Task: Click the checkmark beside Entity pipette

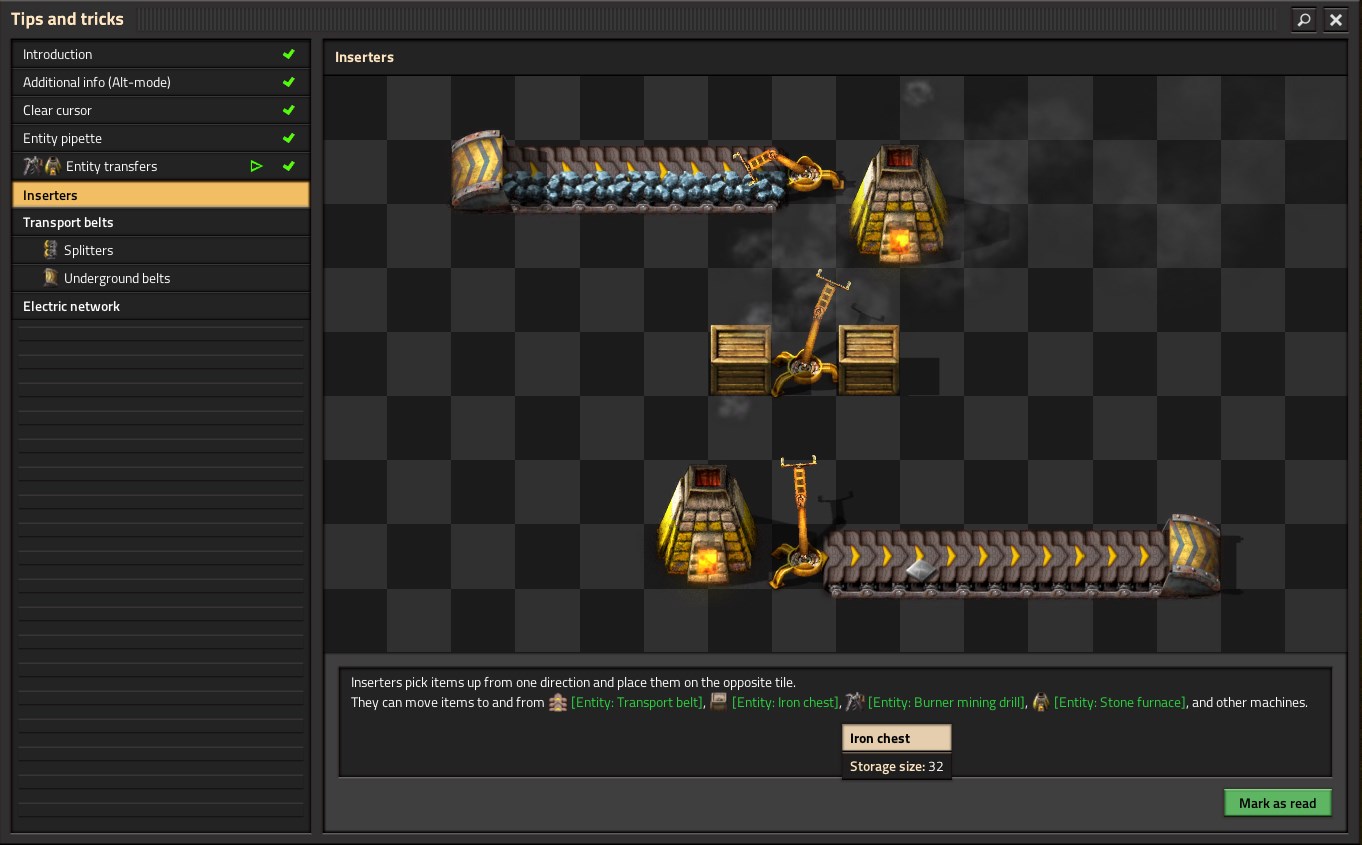Action: (289, 138)
